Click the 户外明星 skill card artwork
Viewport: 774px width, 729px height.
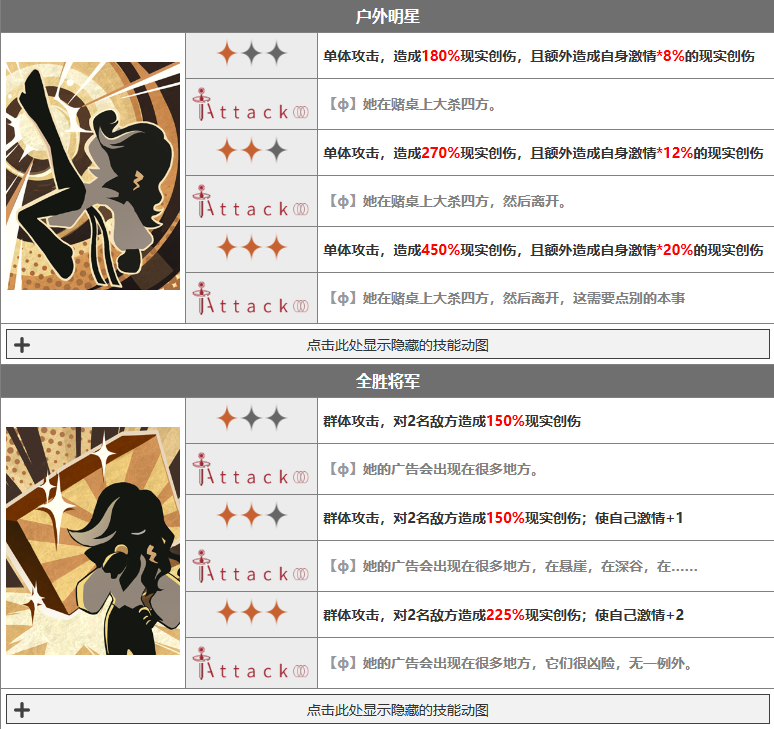click(x=93, y=176)
